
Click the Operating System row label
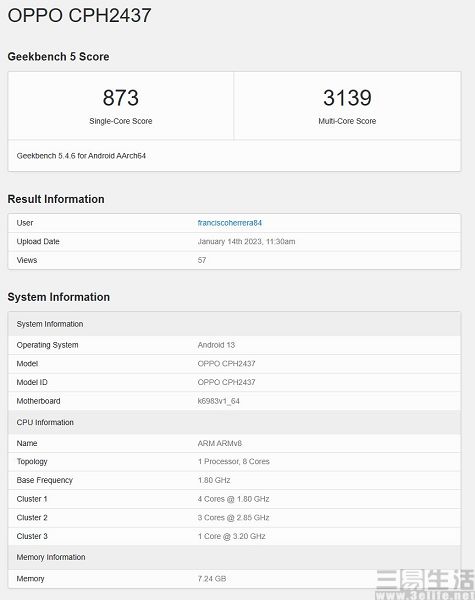pyautogui.click(x=47, y=345)
